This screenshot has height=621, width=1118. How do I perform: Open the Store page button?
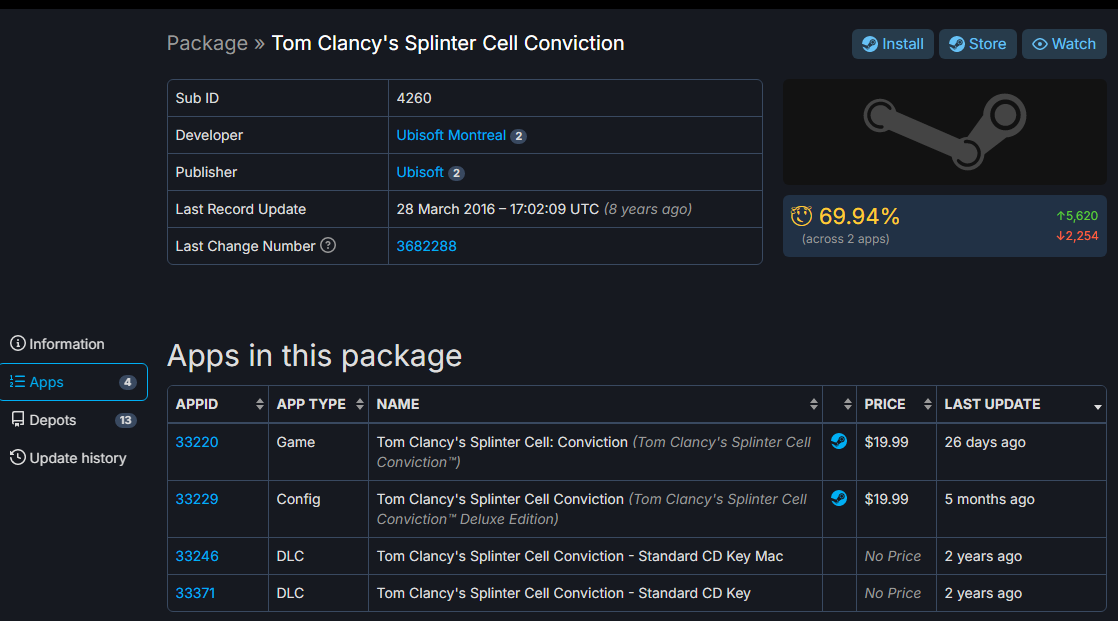click(978, 44)
